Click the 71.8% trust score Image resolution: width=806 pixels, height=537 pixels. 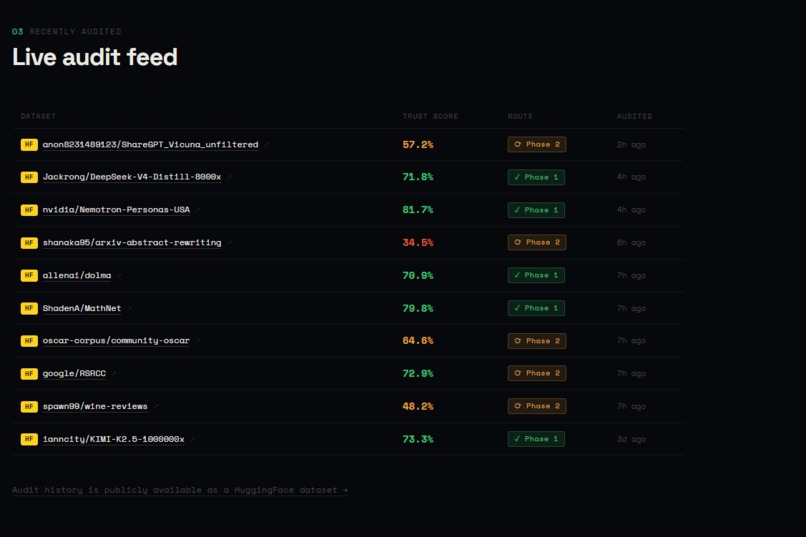pyautogui.click(x=418, y=177)
